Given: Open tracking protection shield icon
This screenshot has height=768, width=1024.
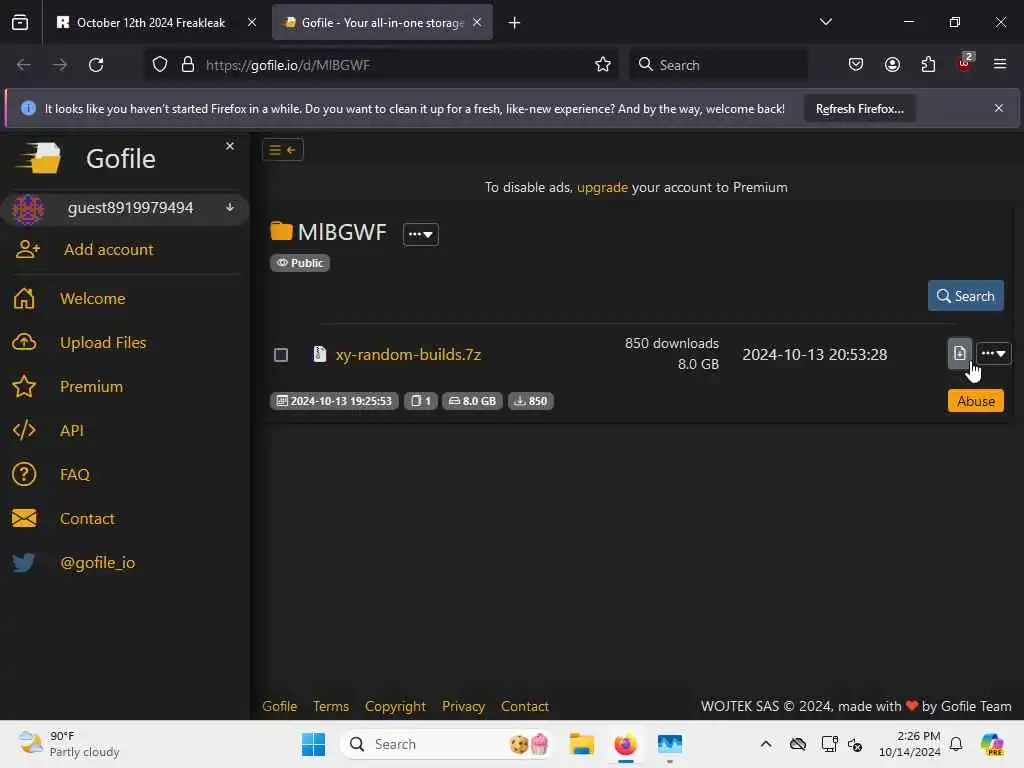Looking at the screenshot, I should point(160,65).
